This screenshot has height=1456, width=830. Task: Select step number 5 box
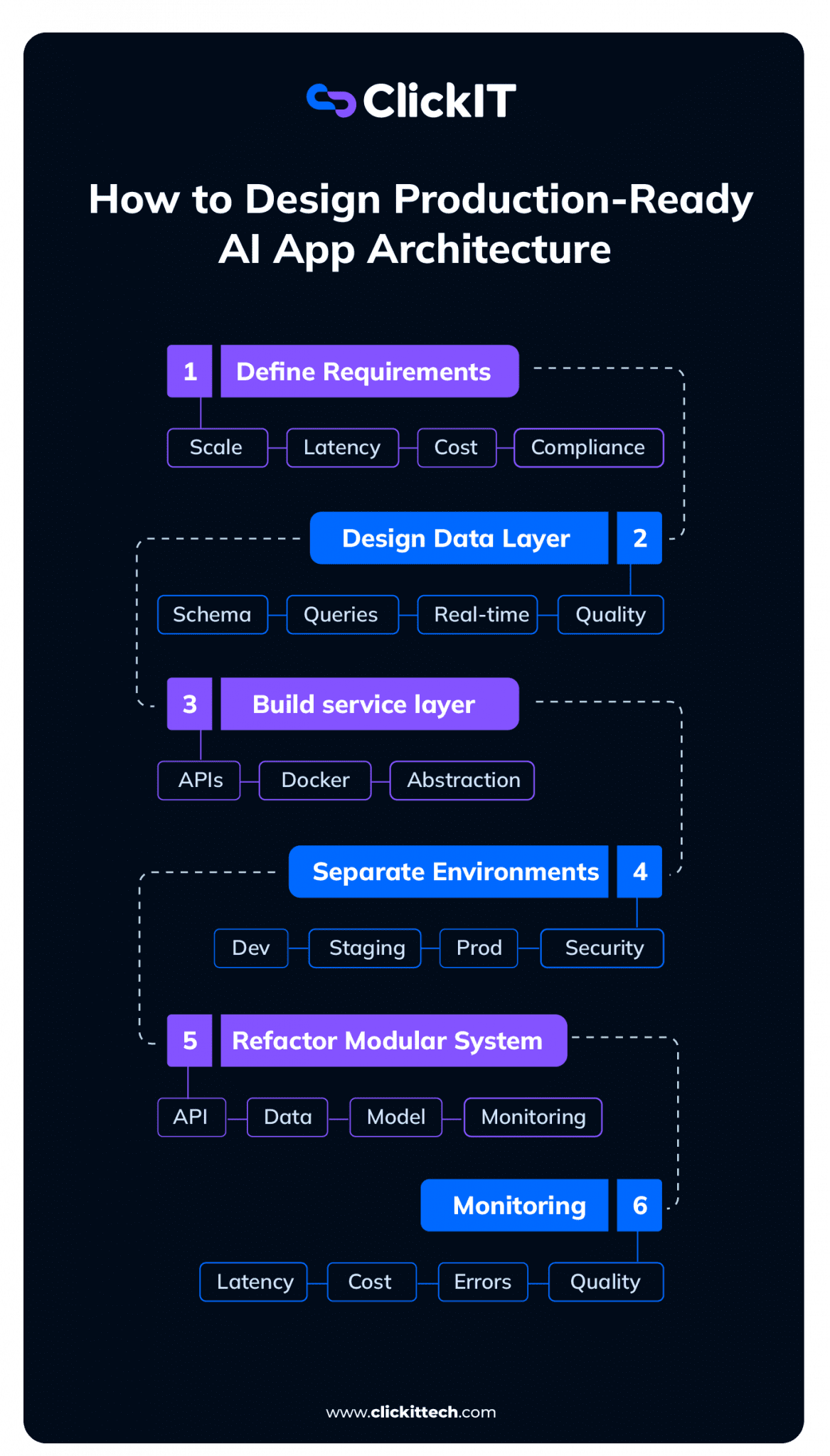[x=189, y=1041]
